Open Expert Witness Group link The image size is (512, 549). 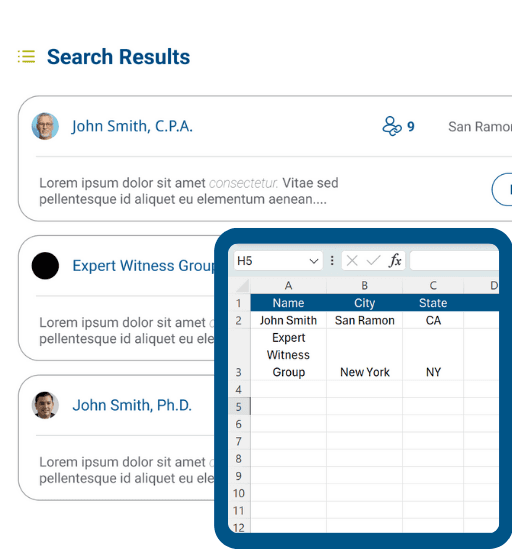coord(144,266)
